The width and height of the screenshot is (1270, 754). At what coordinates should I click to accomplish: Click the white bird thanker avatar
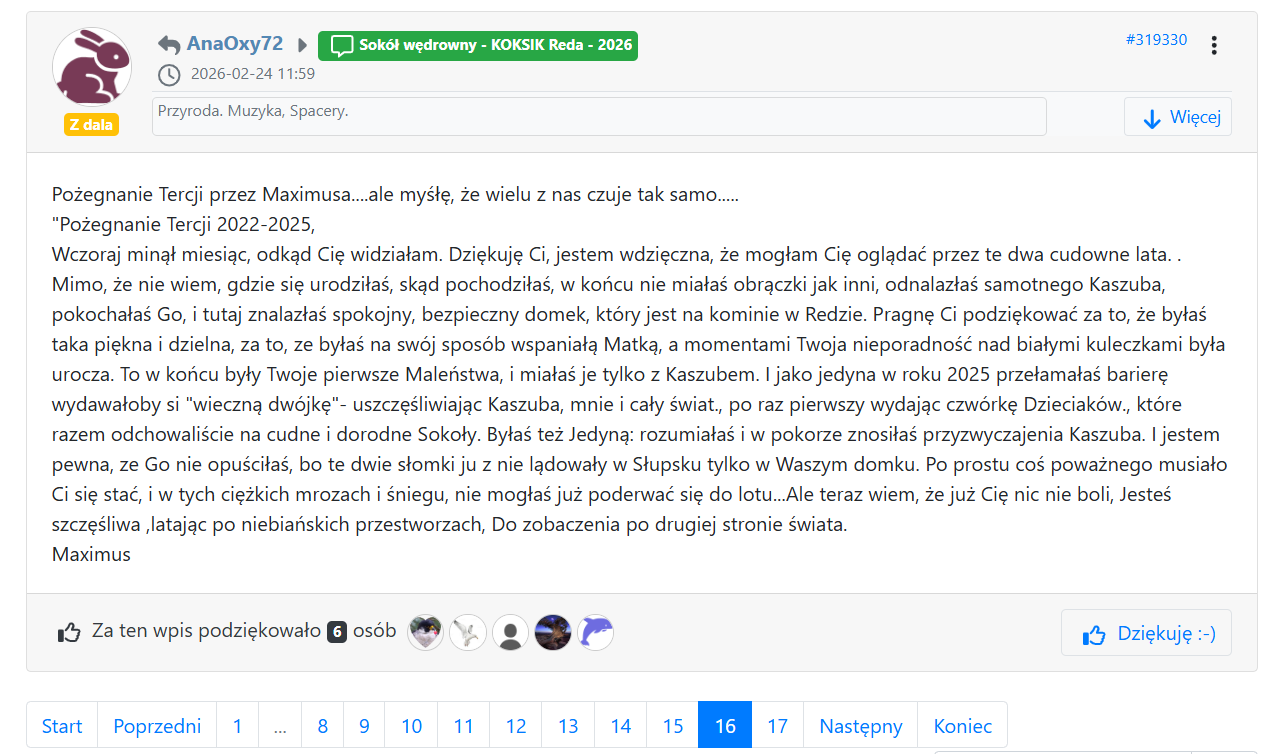pos(468,632)
